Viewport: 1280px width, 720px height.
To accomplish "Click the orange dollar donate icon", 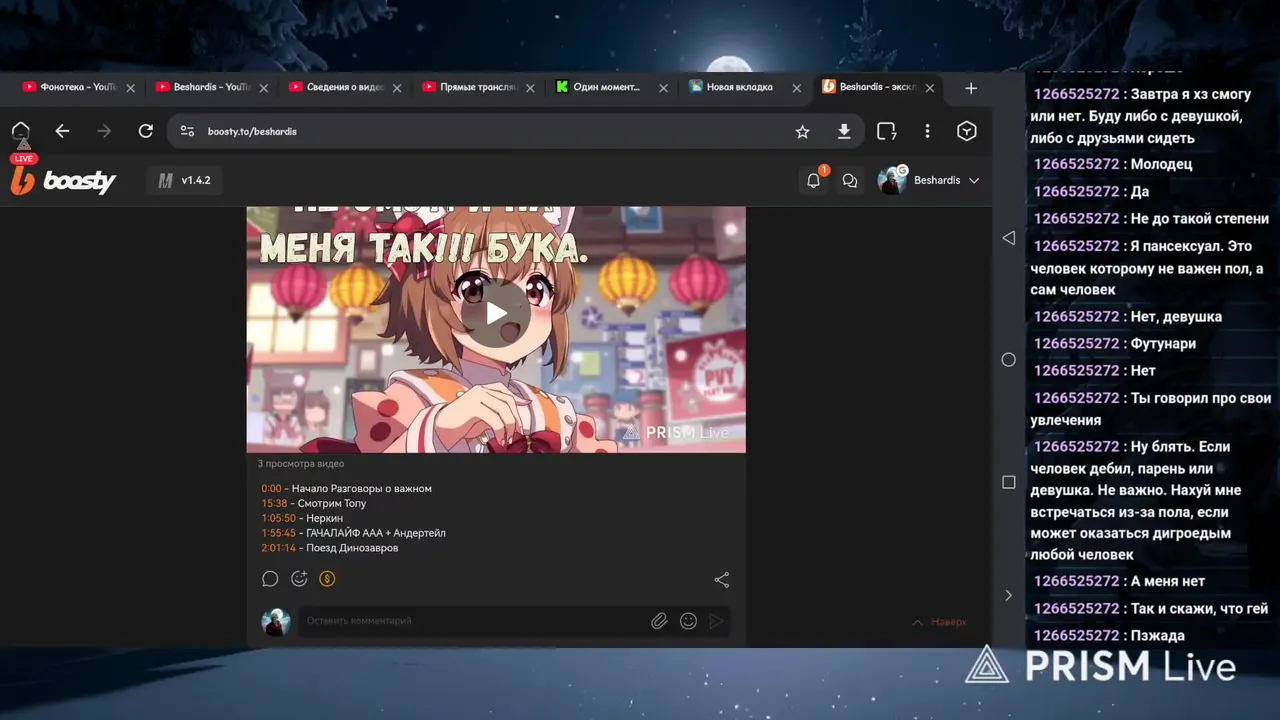I will (327, 579).
